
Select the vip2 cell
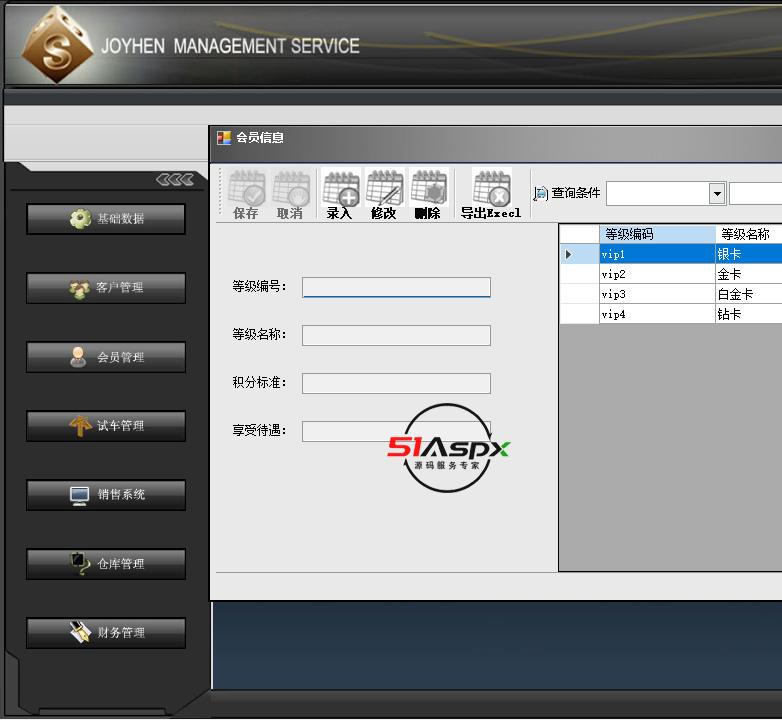coord(657,274)
